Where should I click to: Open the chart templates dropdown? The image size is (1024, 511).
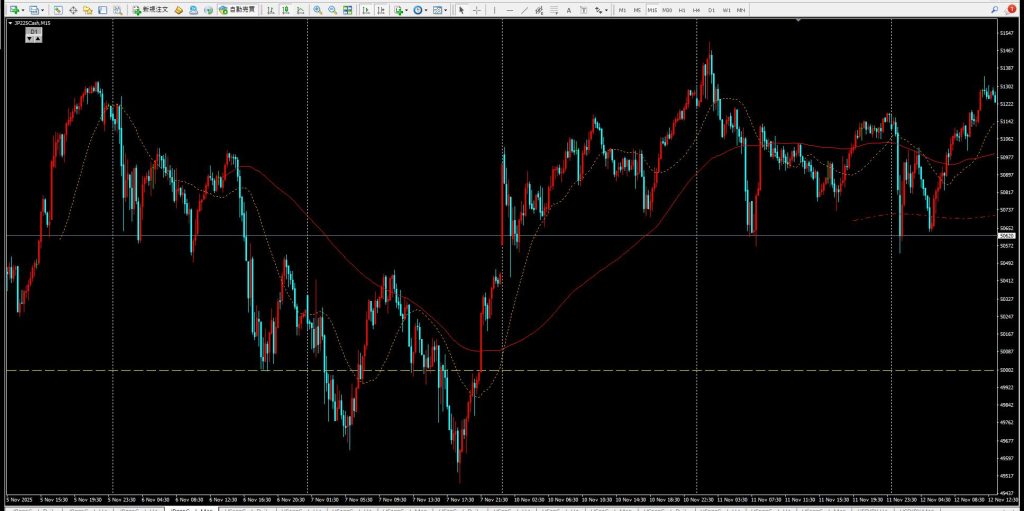pyautogui.click(x=440, y=10)
